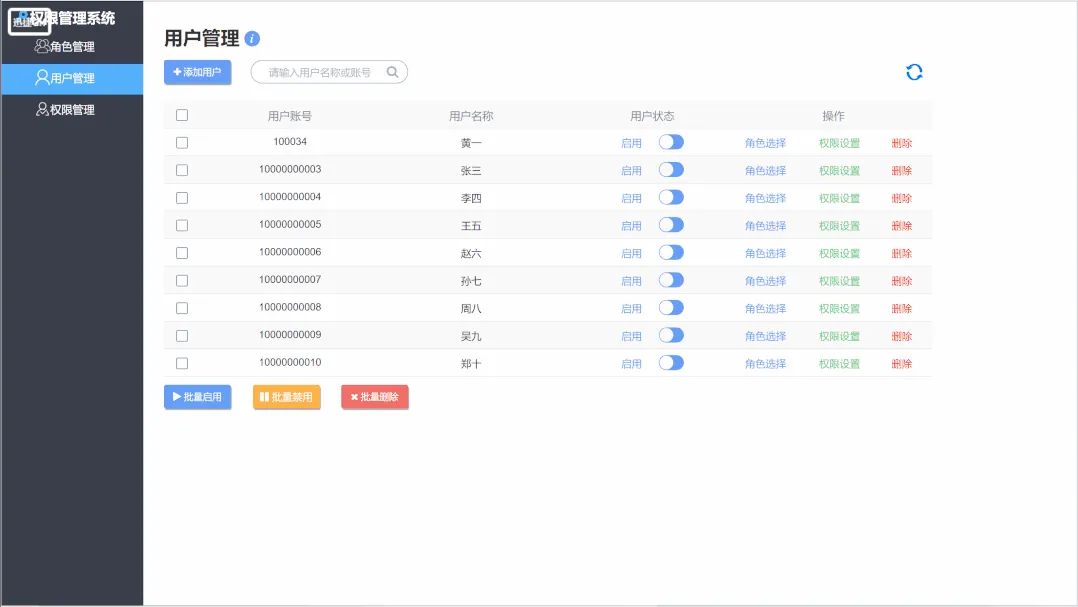Screen dimensions: 1078x607
Task: Toggle status switch for user 黄一
Action: pyautogui.click(x=671, y=142)
